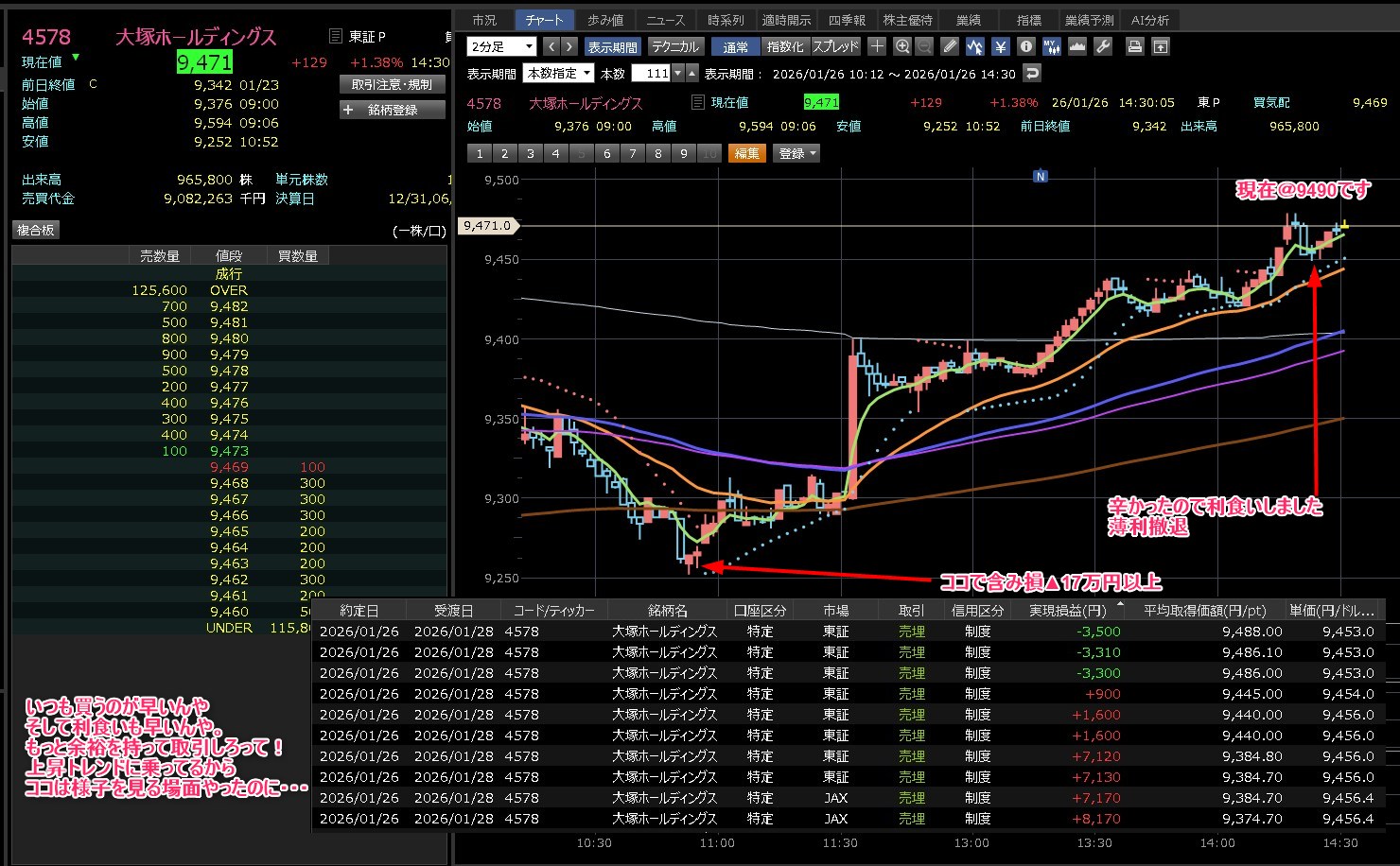Select the pencil drawing tool icon

(x=950, y=46)
